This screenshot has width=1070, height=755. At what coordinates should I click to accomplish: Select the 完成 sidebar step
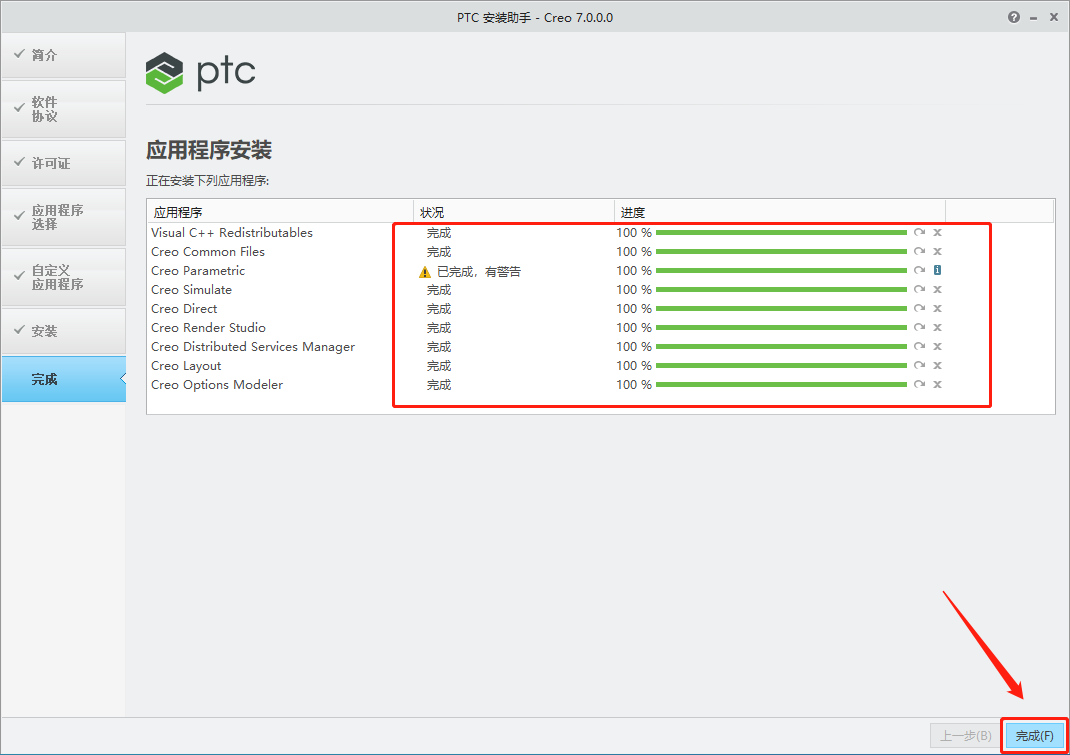tap(63, 379)
